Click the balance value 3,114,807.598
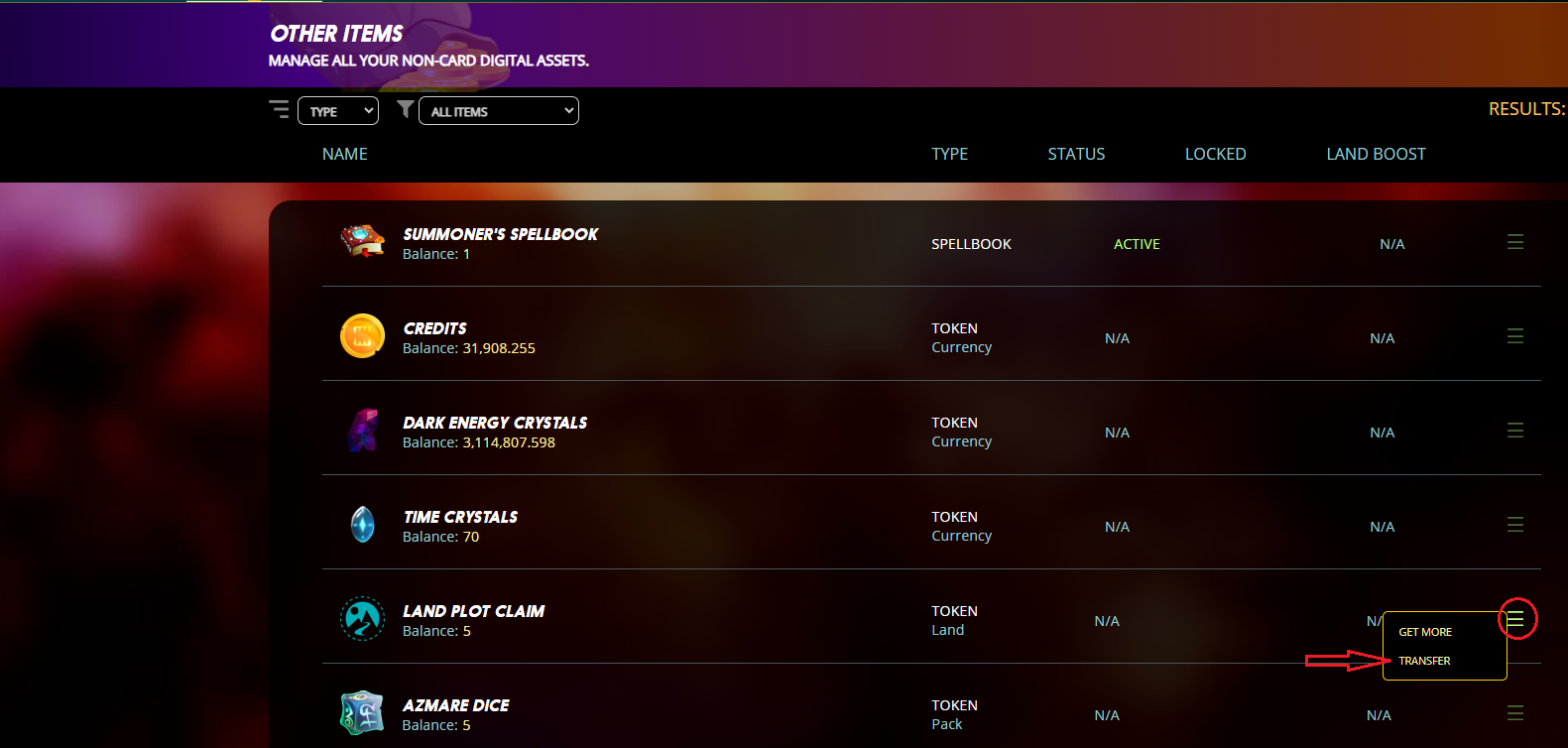This screenshot has width=1568, height=748. click(509, 442)
